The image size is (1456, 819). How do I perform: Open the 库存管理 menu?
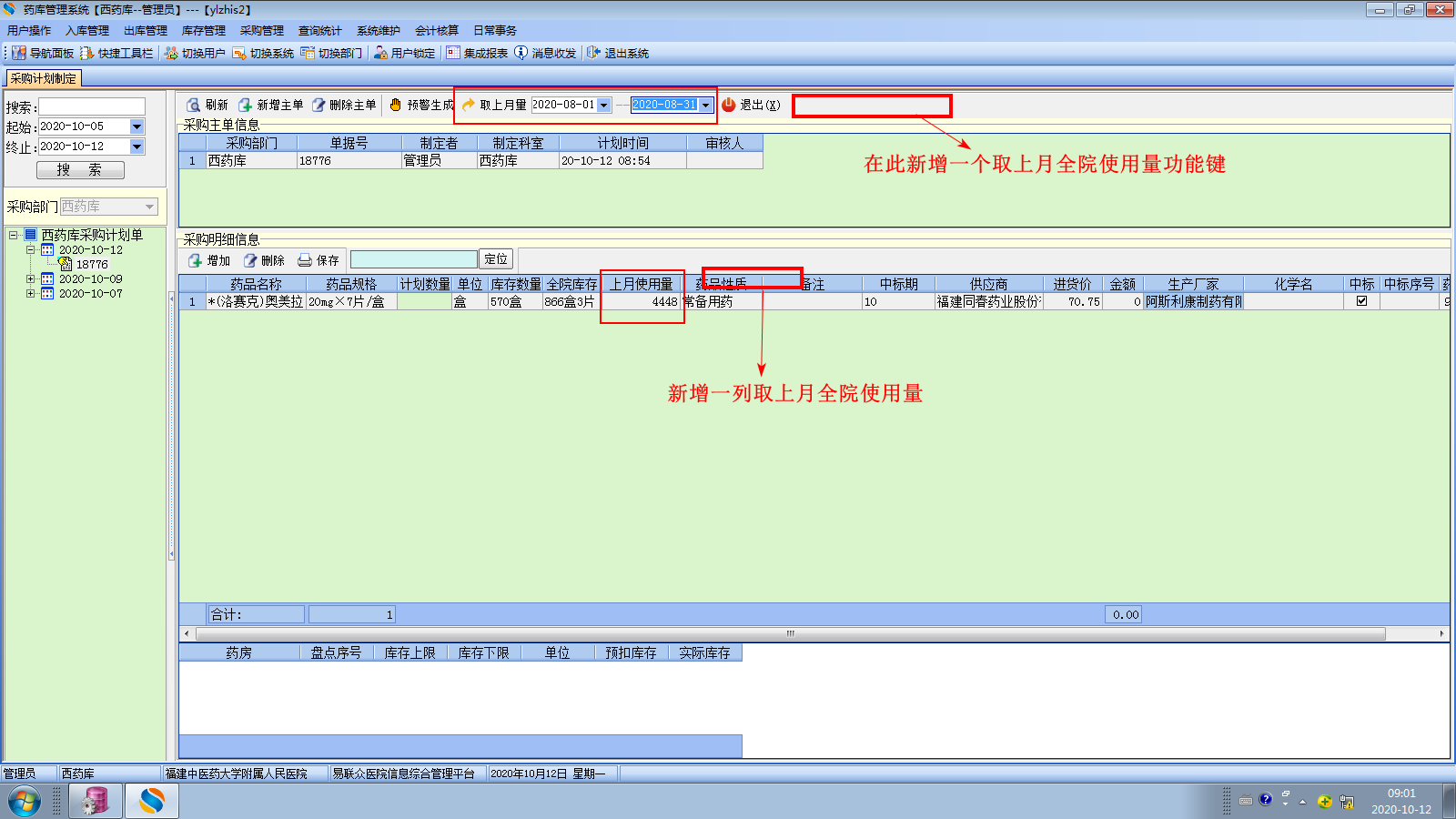(204, 31)
